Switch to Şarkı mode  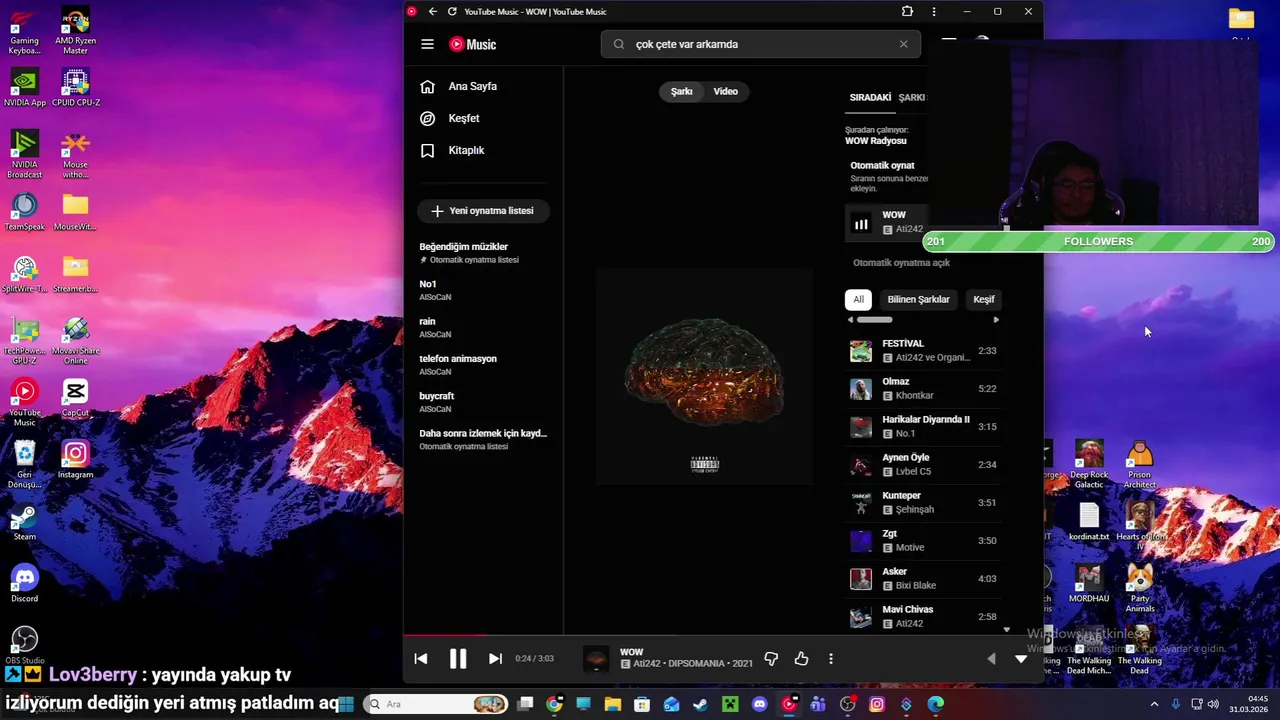tap(682, 91)
